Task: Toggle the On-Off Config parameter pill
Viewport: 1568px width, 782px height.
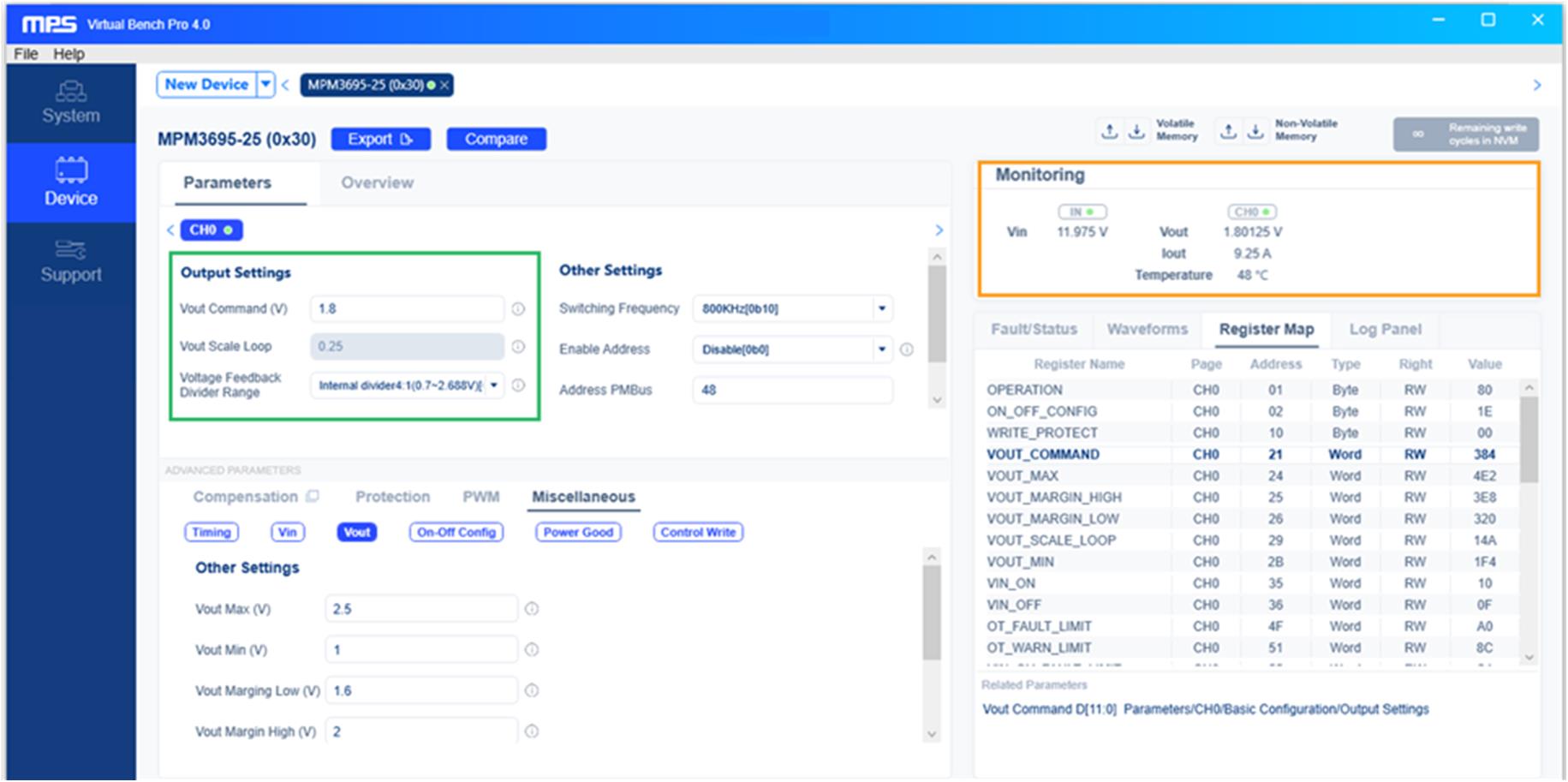Action: [456, 533]
